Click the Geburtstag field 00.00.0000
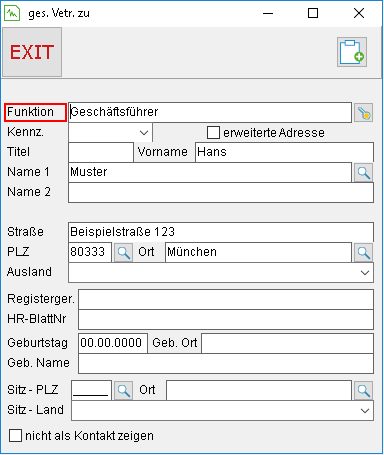This screenshot has width=384, height=455. [113, 343]
